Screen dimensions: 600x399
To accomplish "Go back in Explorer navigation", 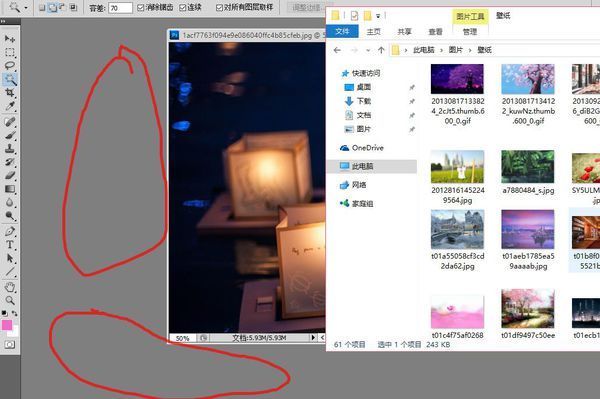I will click(x=337, y=50).
